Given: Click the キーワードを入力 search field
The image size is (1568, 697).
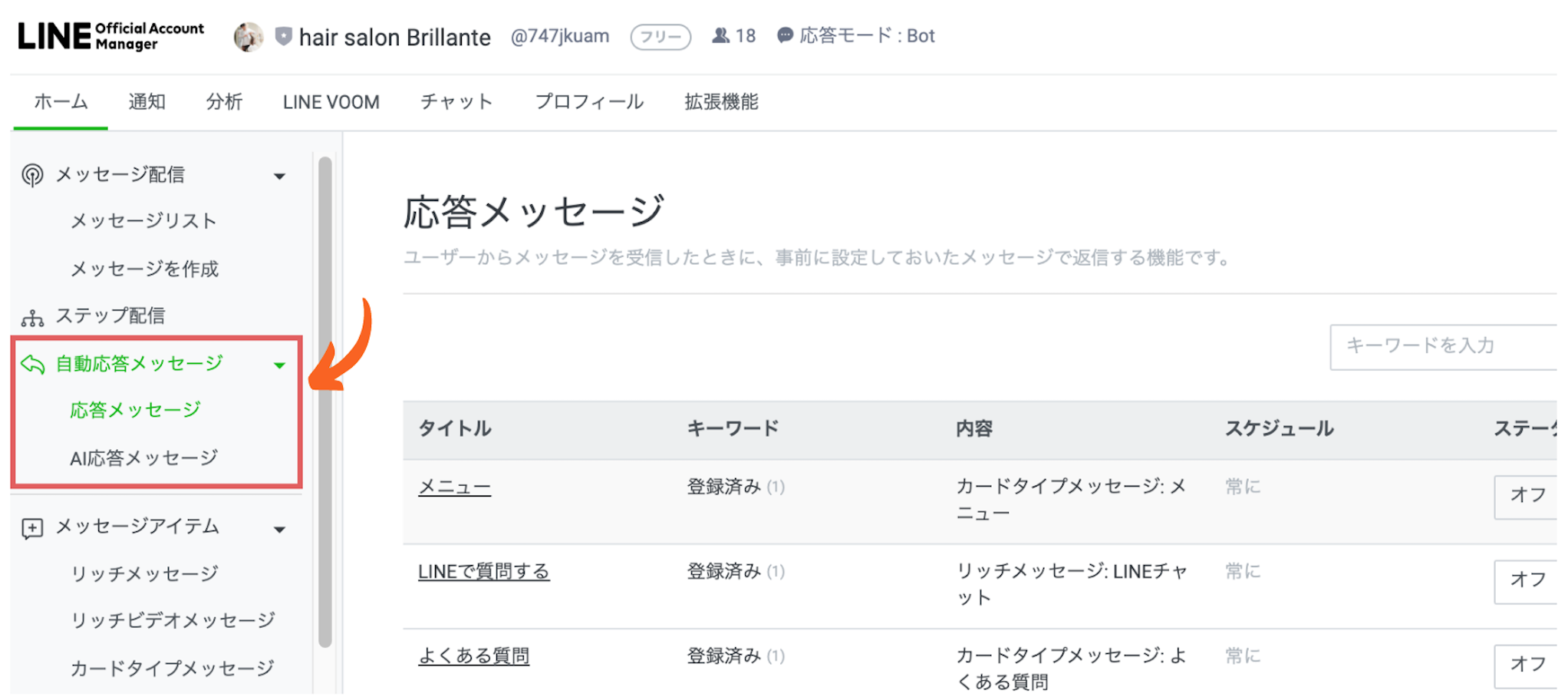Looking at the screenshot, I should [1445, 347].
